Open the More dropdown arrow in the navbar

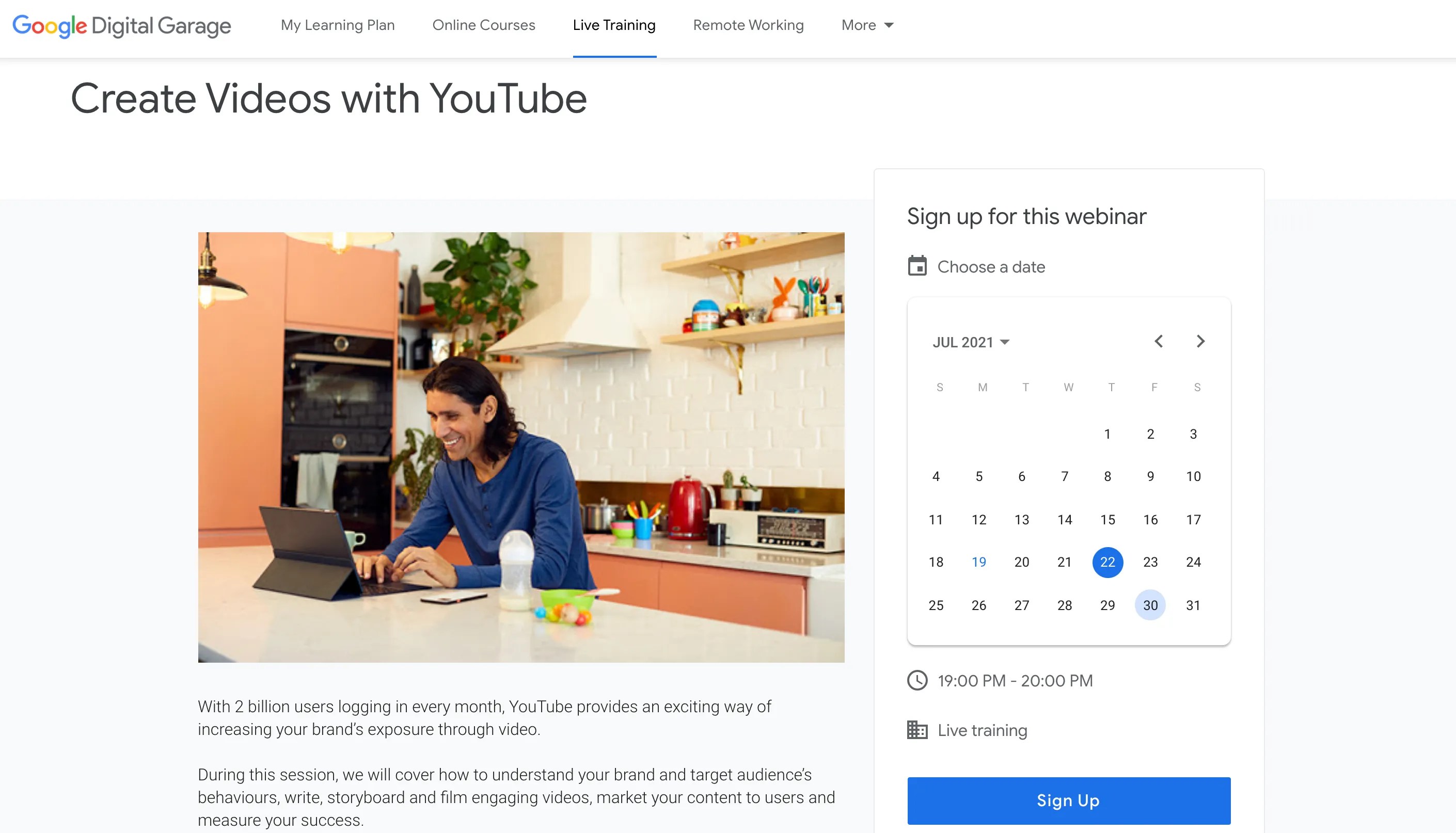click(888, 26)
